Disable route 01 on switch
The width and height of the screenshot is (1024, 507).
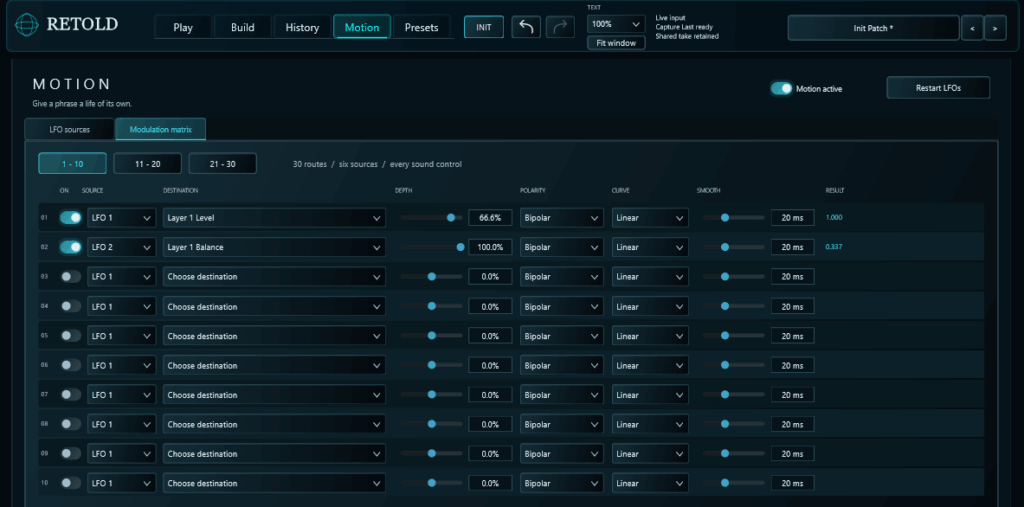pyautogui.click(x=71, y=218)
